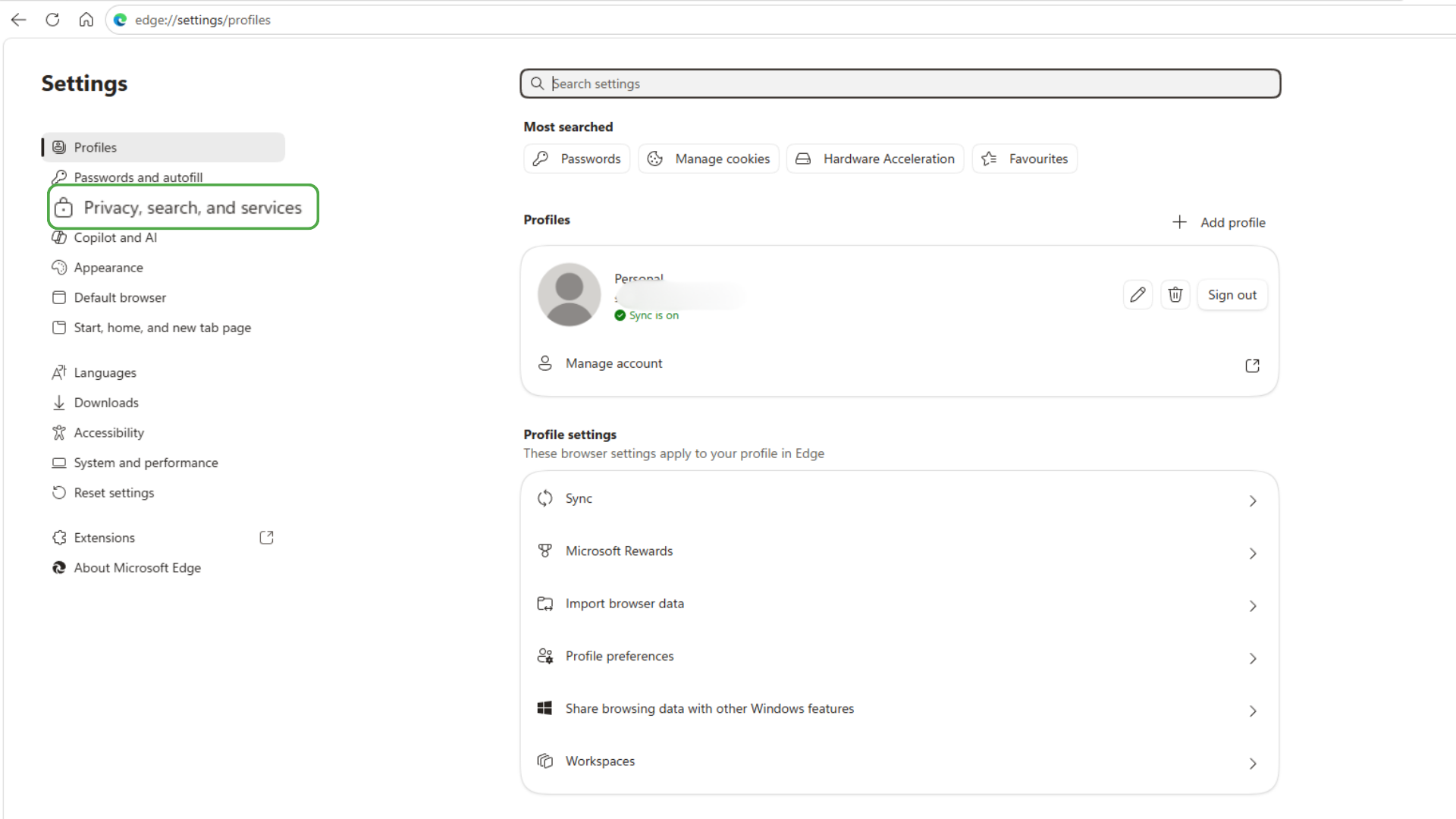Viewport: 1456px width, 819px height.
Task: Expand the Sync row chevron
Action: (1253, 500)
